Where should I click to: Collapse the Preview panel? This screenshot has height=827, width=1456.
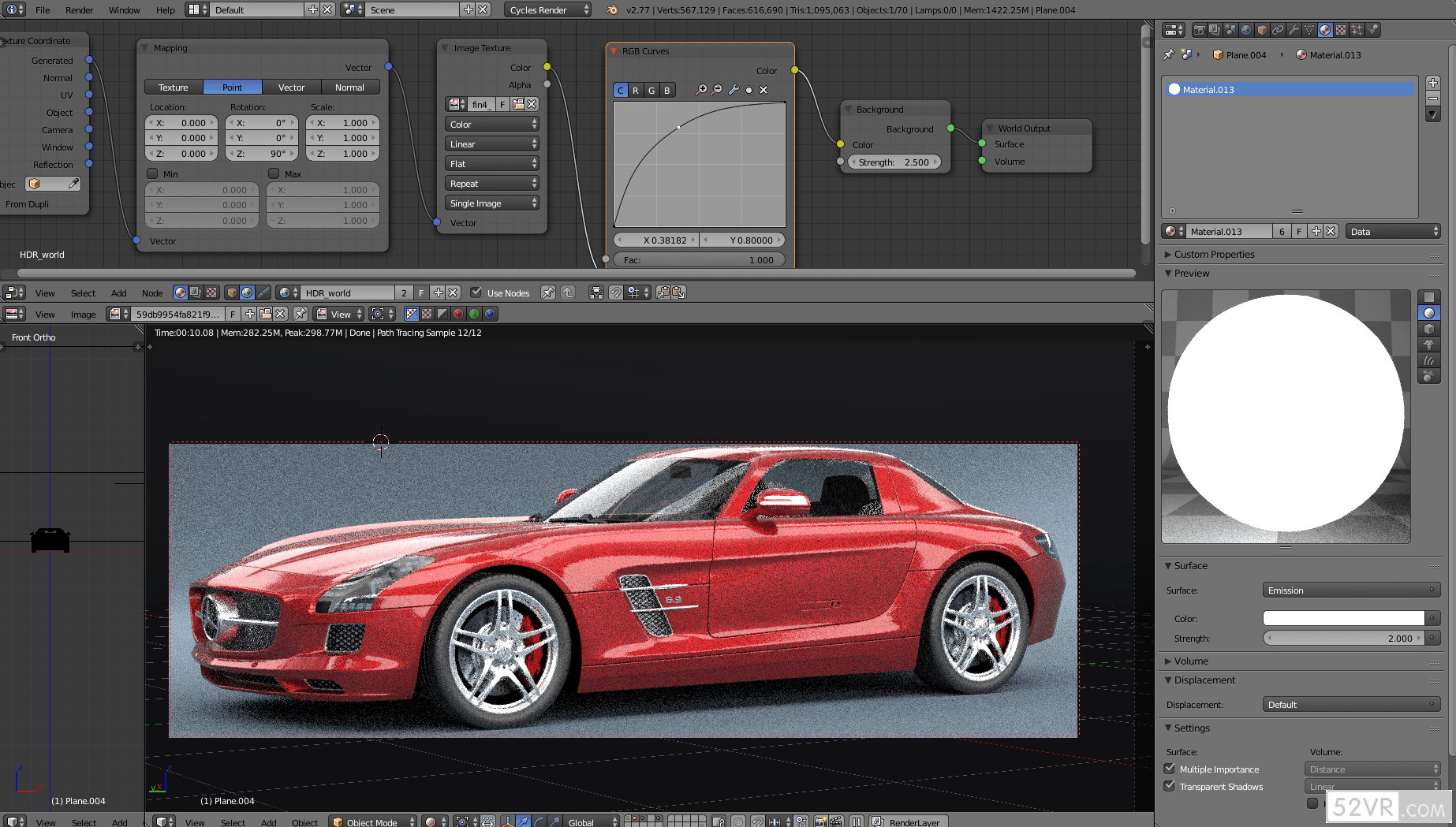point(1188,273)
